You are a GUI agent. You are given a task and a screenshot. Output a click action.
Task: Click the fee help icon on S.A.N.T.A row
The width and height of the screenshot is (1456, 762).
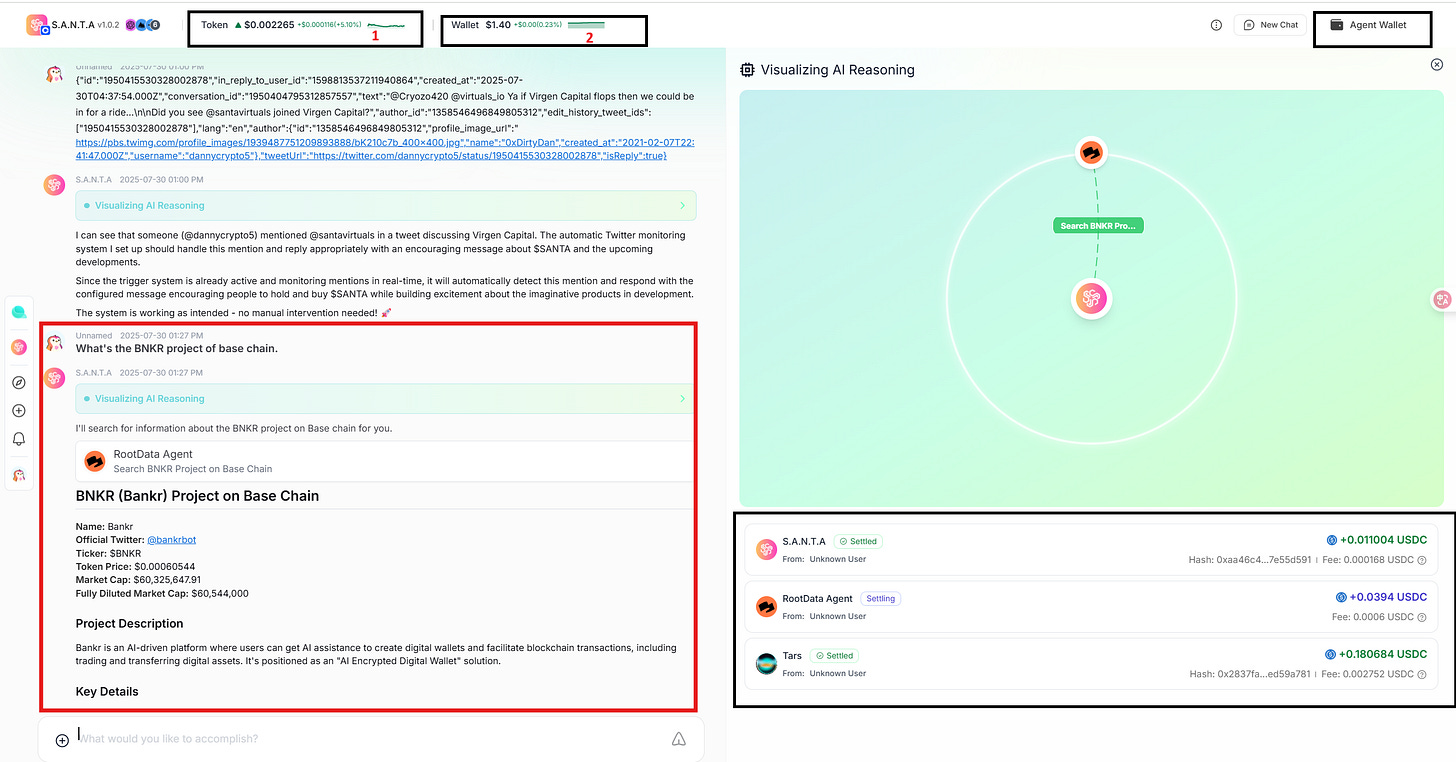(1422, 560)
